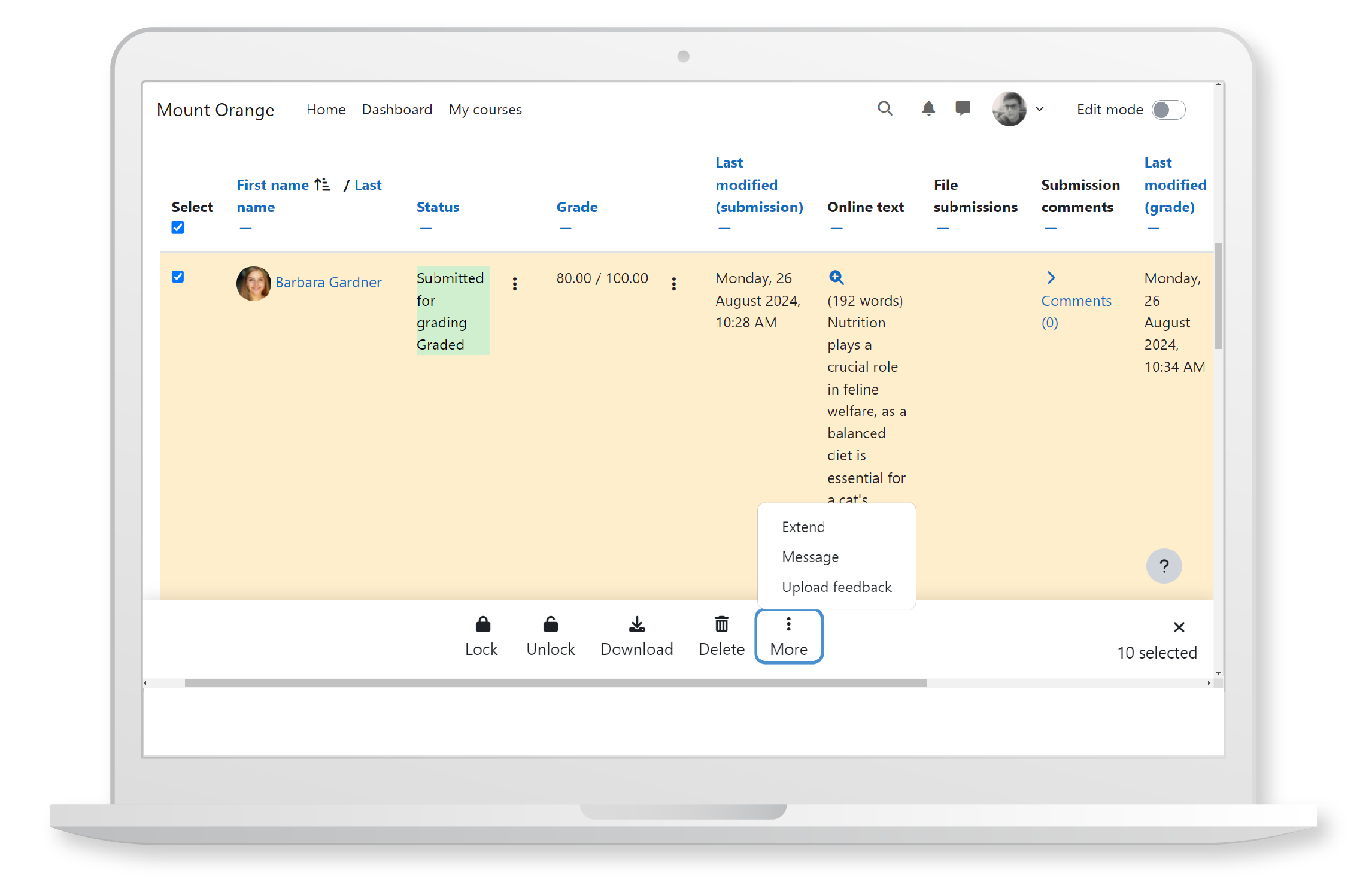Open Barbara Gardner's profile link
The image size is (1372, 886).
[x=329, y=282]
